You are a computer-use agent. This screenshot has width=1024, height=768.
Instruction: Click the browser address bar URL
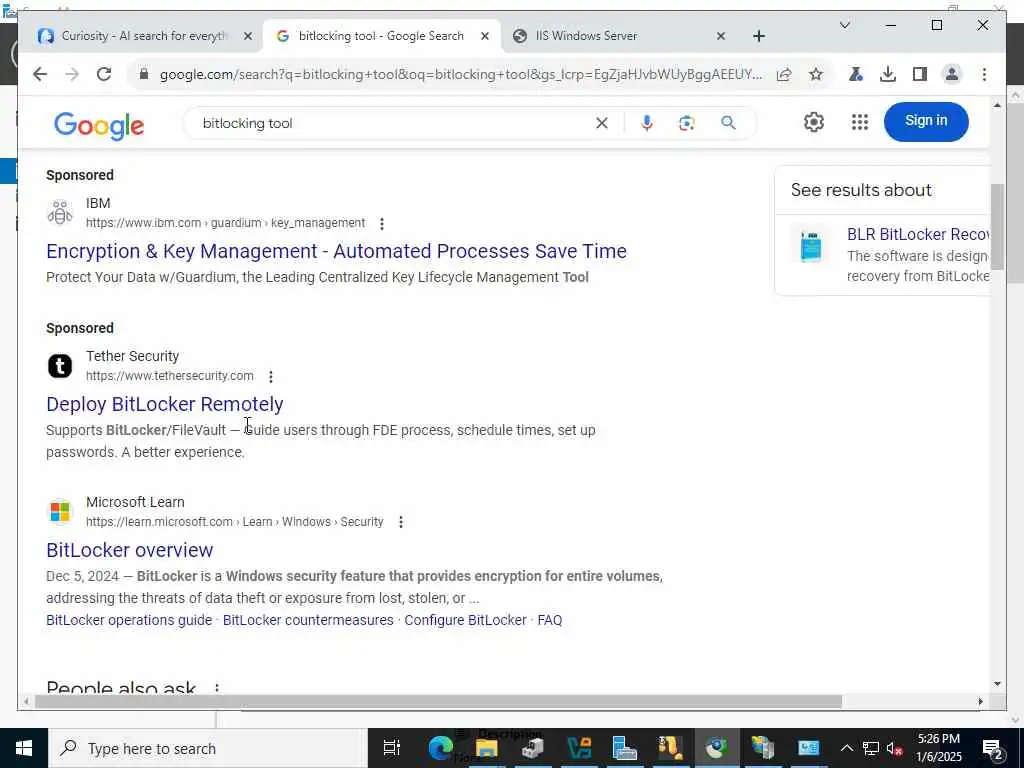point(460,74)
